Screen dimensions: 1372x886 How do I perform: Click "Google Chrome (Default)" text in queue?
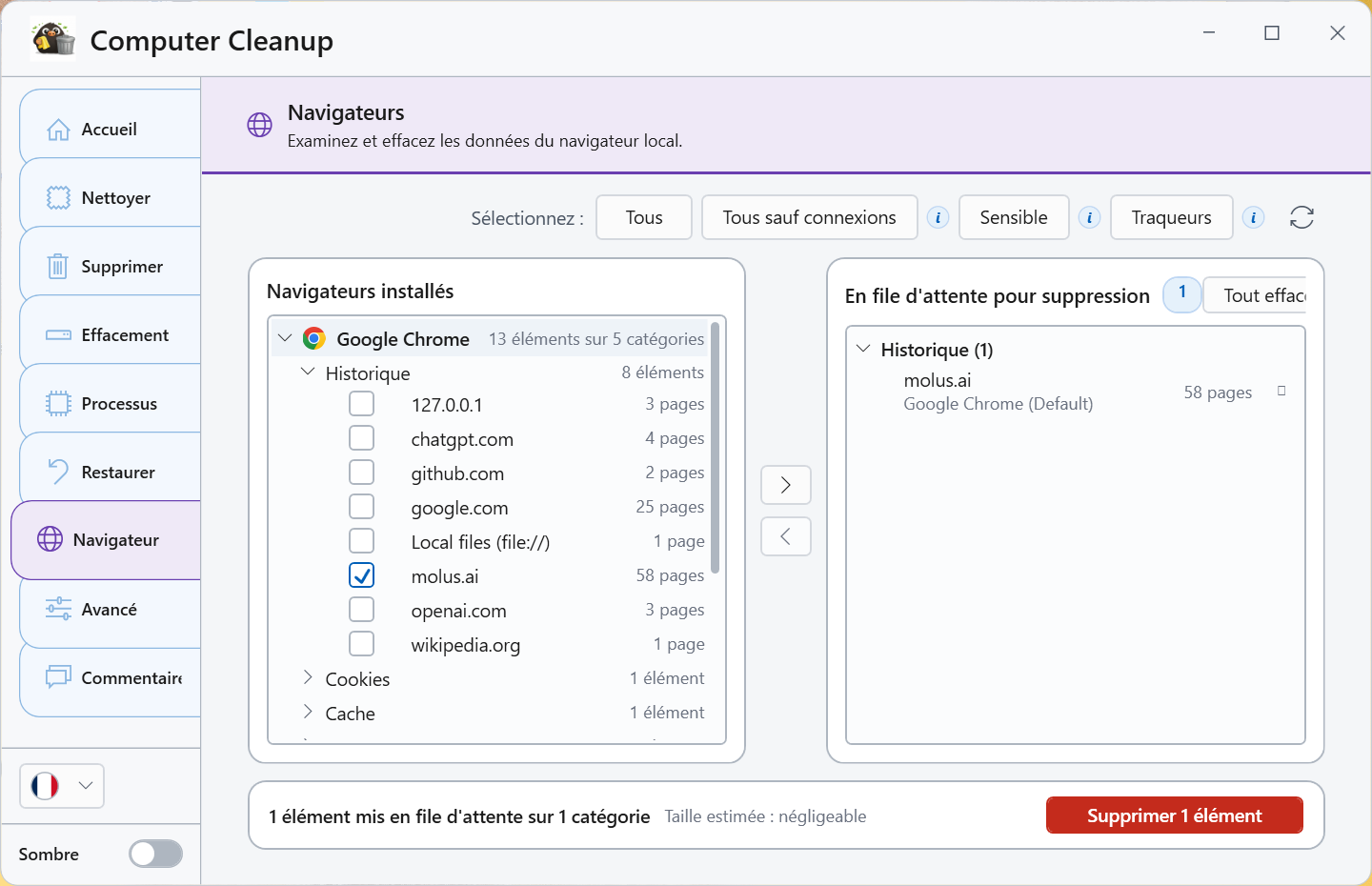[x=999, y=404]
